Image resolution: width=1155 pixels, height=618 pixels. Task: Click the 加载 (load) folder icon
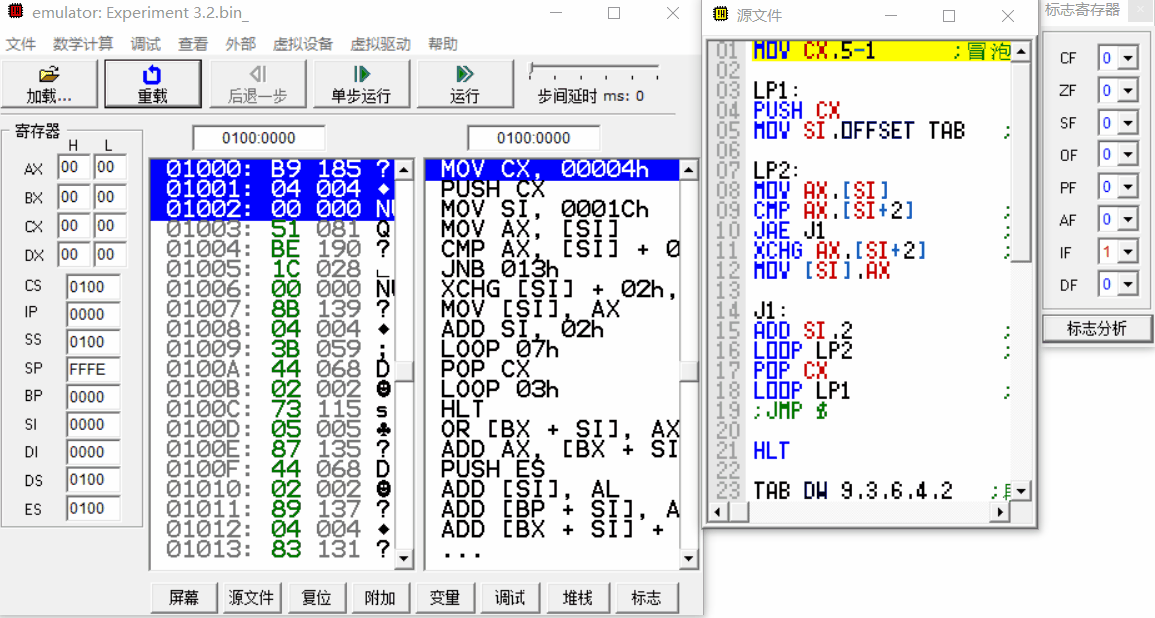click(49, 75)
